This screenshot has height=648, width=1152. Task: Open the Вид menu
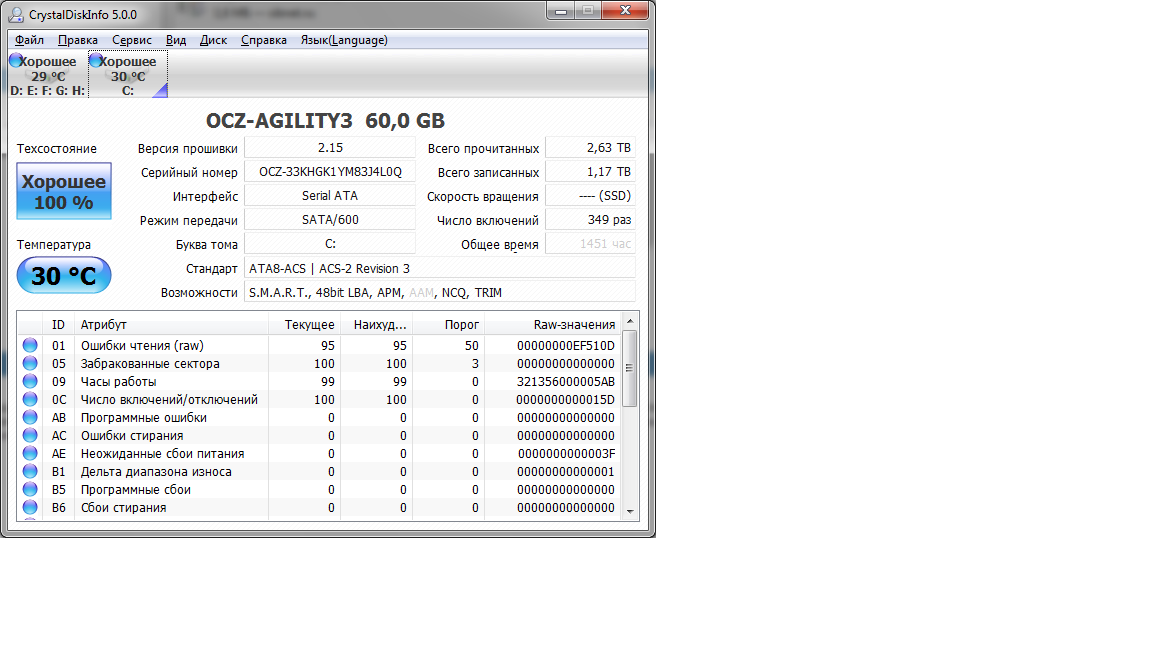pos(176,40)
